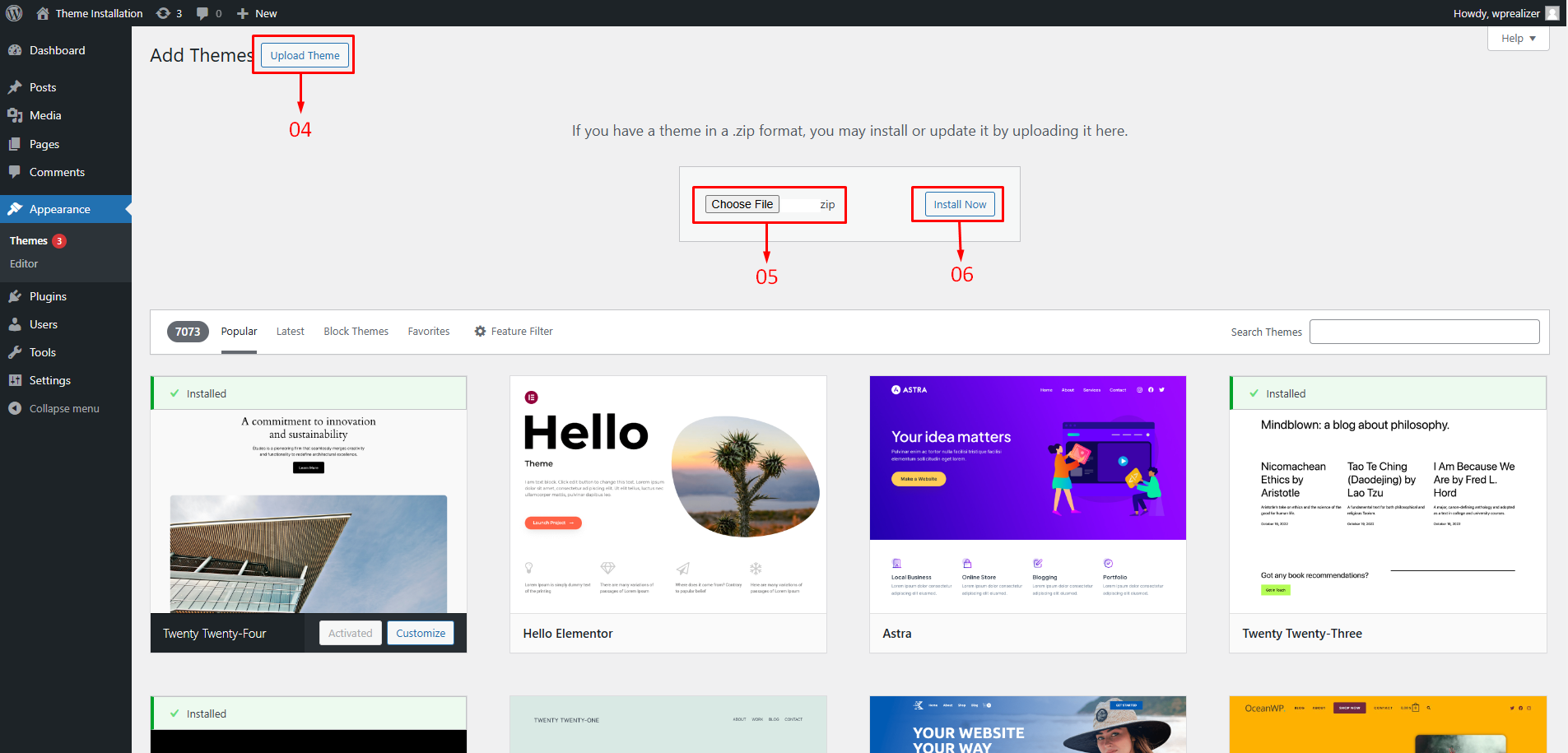Focus the Search Themes input field
1568x753 pixels.
(x=1424, y=332)
